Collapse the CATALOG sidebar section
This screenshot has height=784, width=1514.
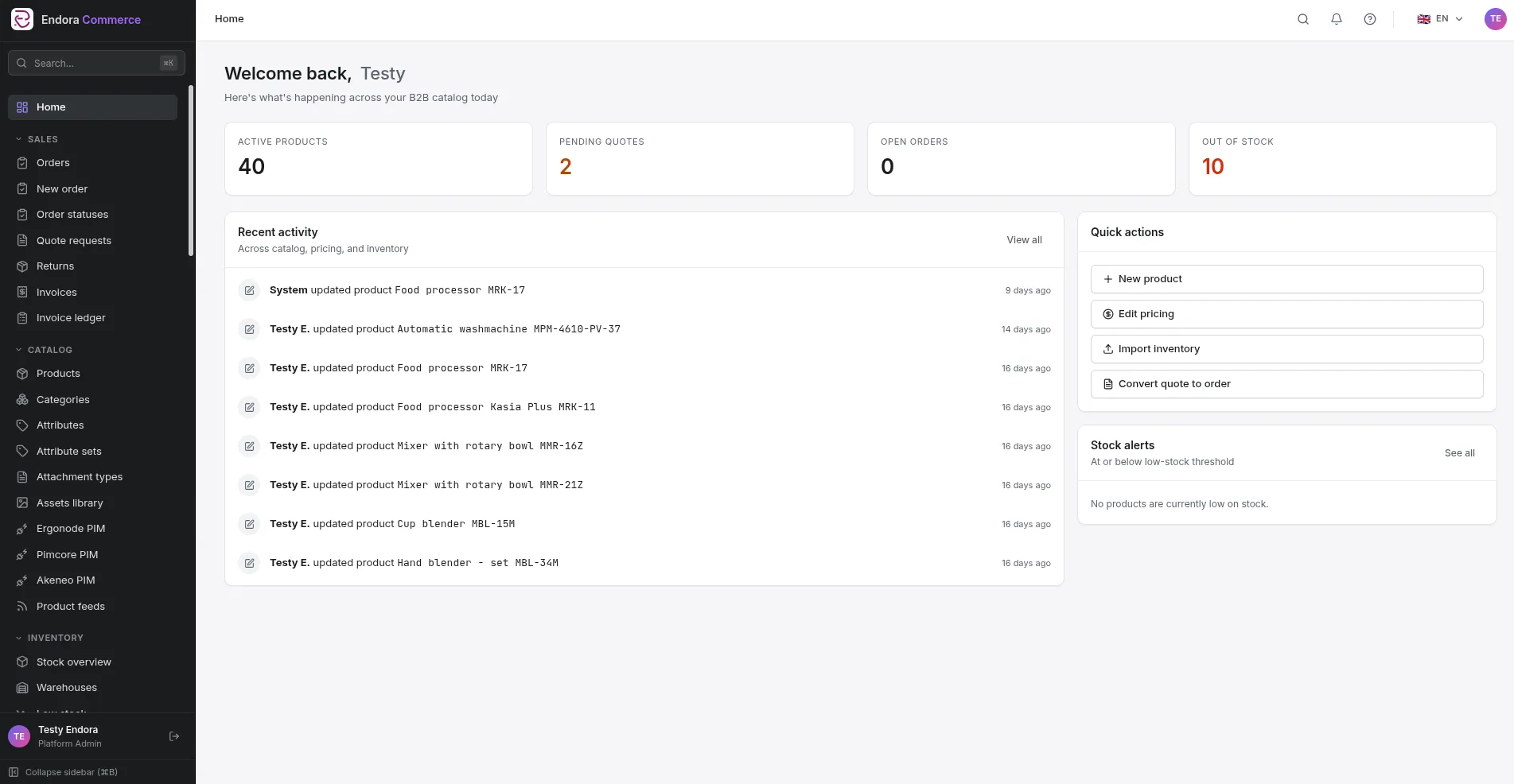click(x=44, y=350)
